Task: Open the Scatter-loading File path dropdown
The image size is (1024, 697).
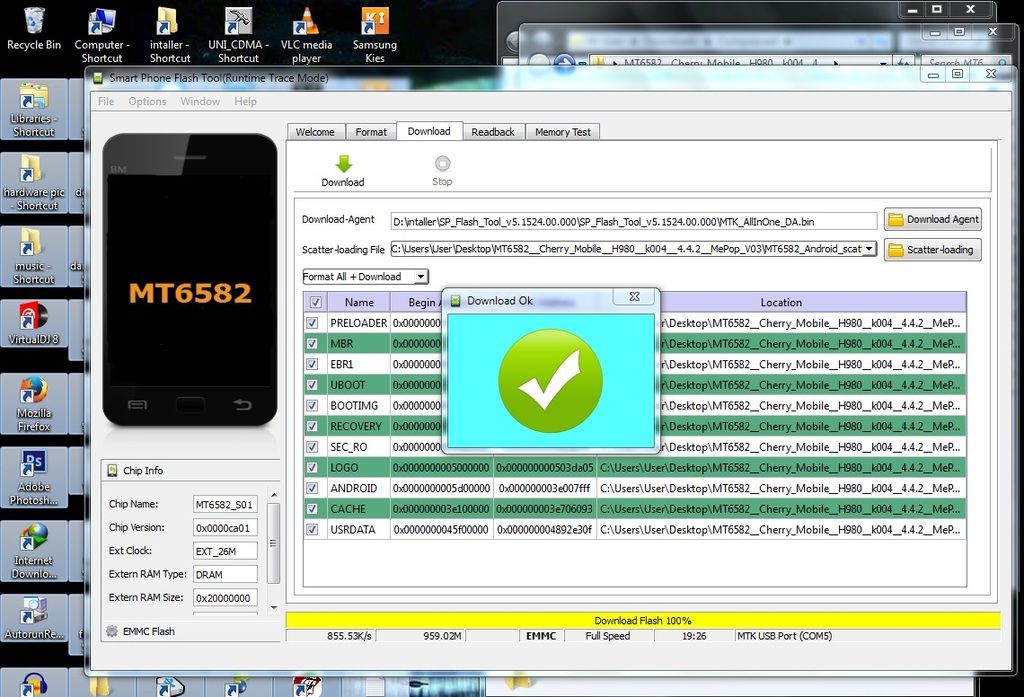Action: [x=868, y=249]
